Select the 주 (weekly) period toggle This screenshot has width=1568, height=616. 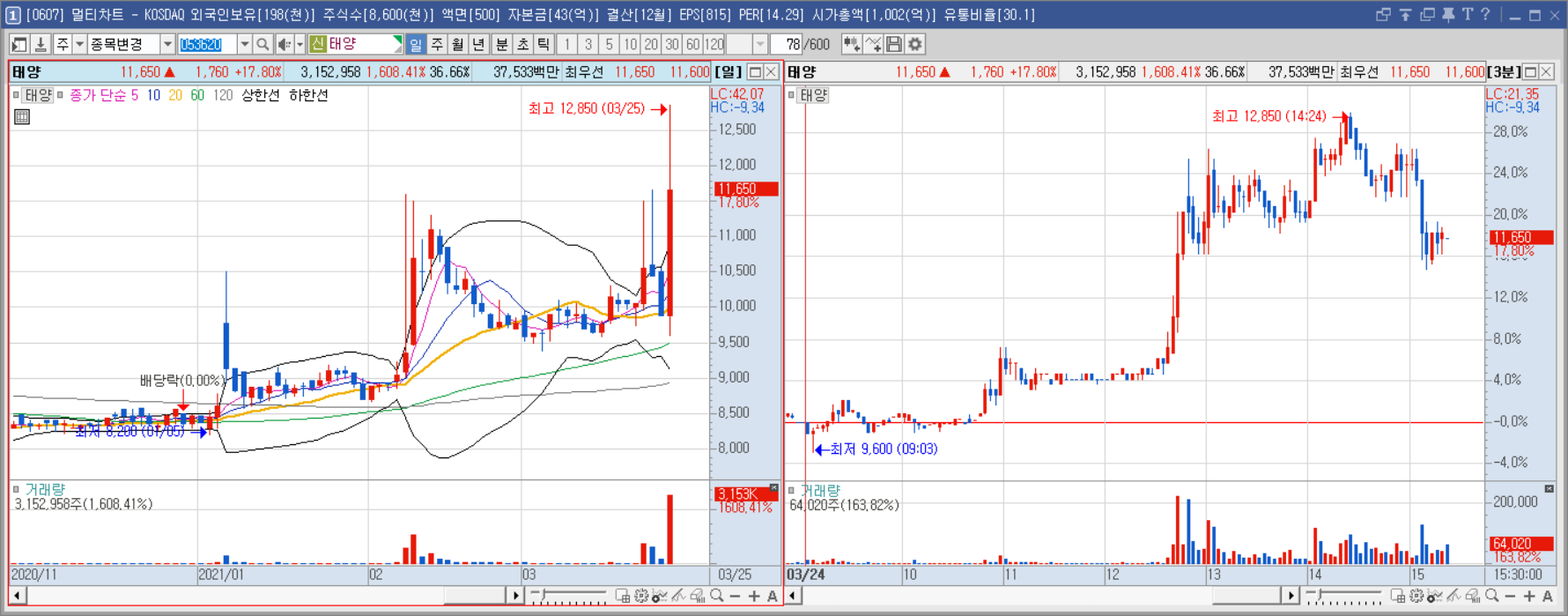[437, 44]
